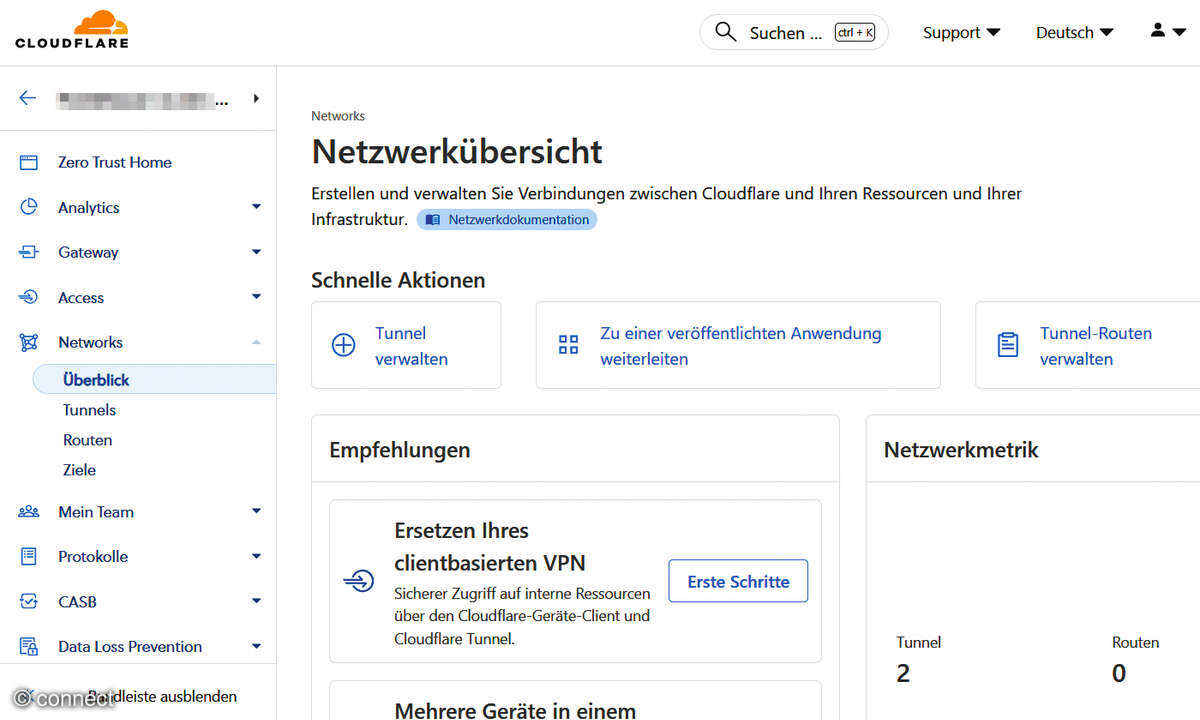
Task: Open the Gateway section icon
Action: (27, 252)
